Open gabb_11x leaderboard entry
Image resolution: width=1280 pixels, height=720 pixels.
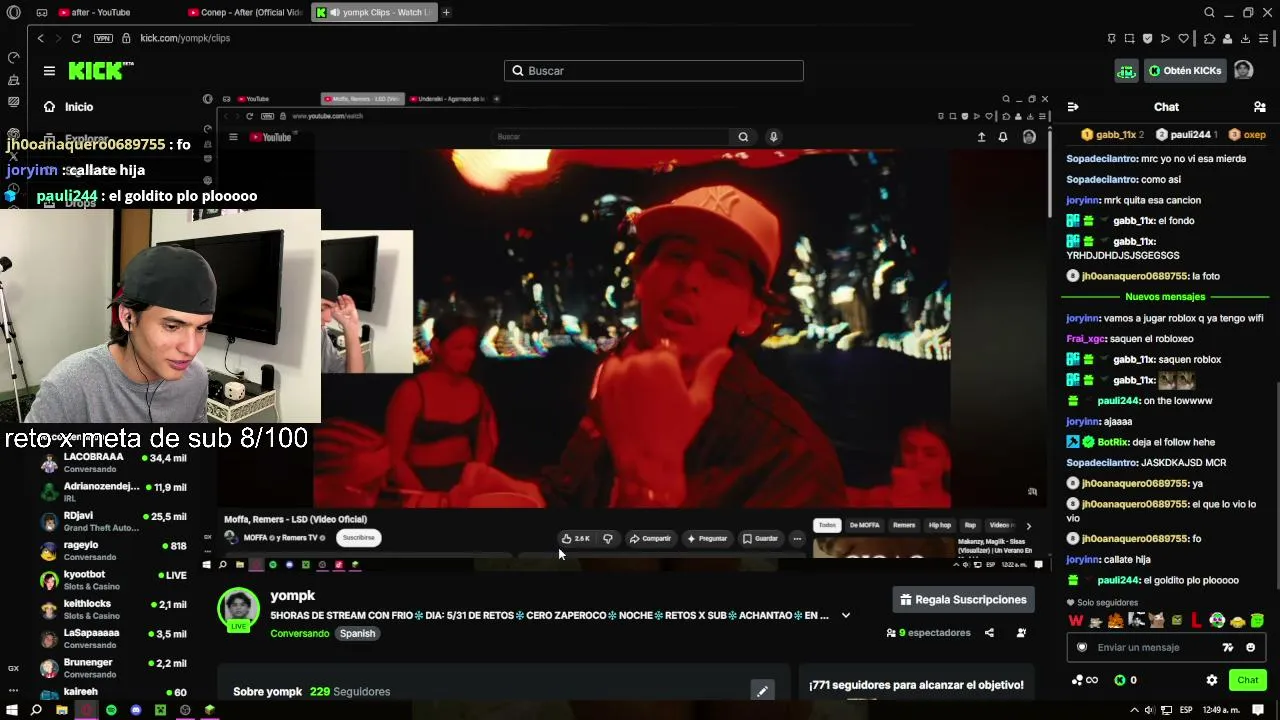[1112, 135]
